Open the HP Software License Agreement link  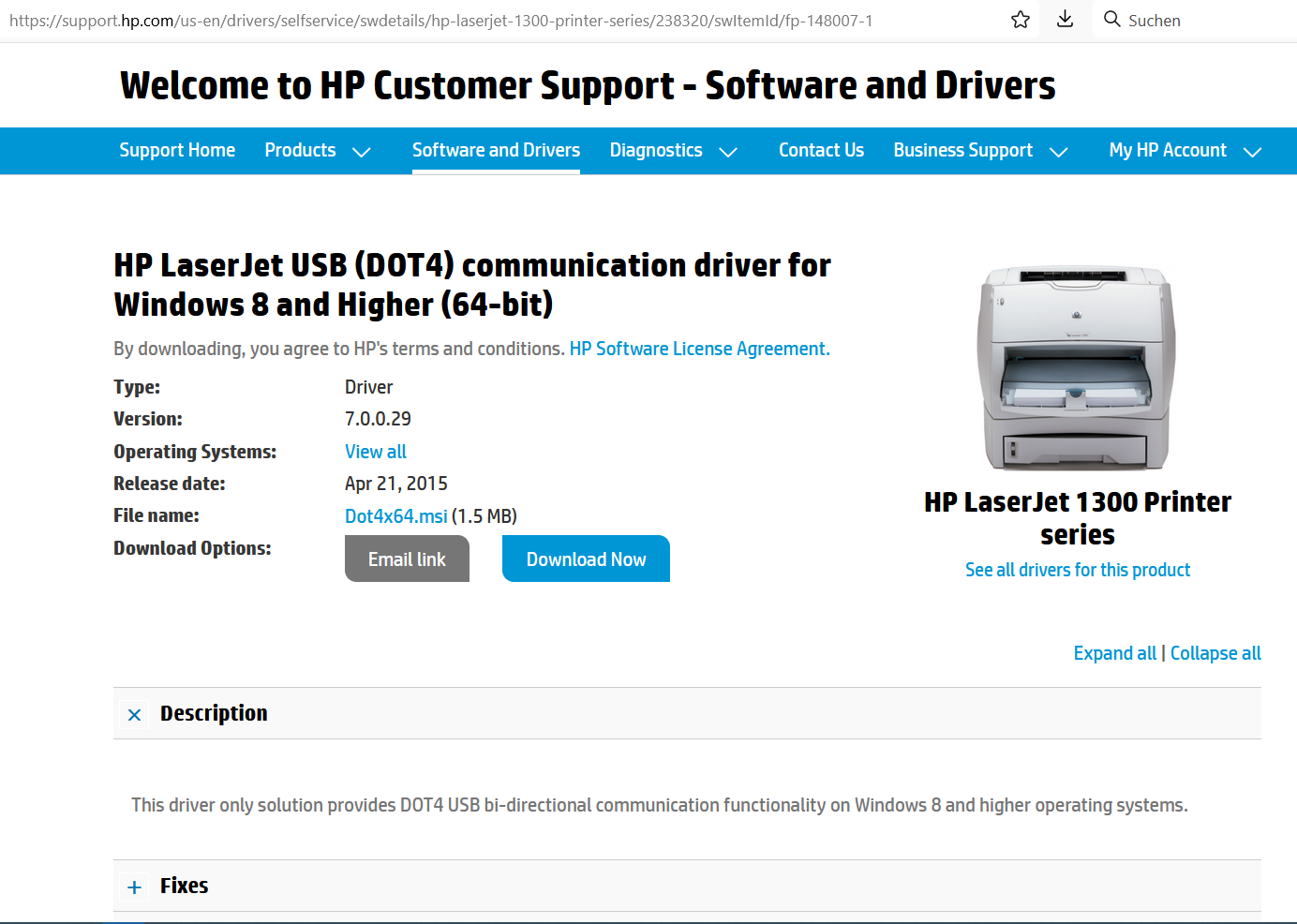700,349
